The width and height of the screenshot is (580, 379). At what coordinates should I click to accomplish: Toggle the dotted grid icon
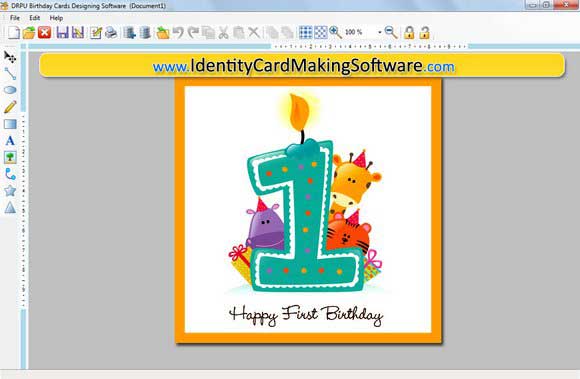[x=321, y=33]
